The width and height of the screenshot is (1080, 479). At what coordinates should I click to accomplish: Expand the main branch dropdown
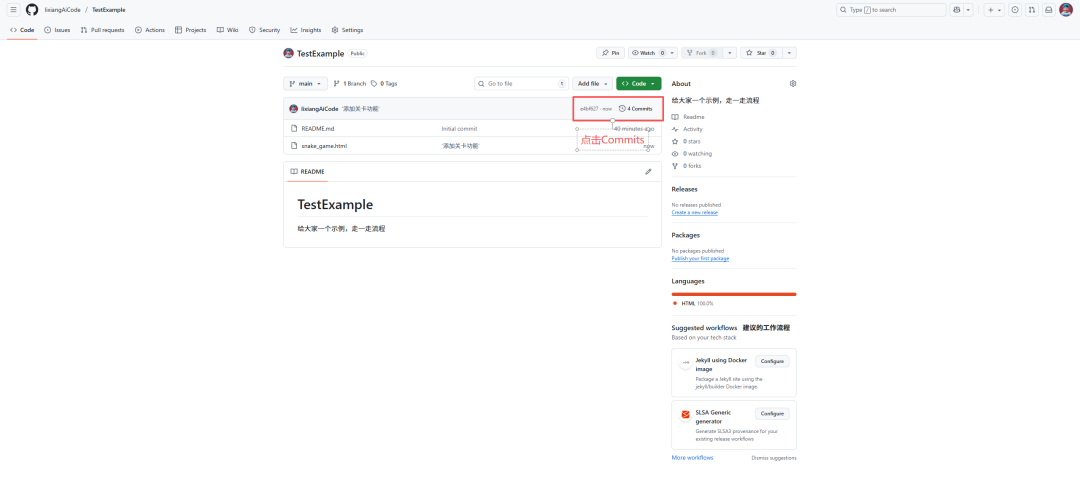pyautogui.click(x=305, y=84)
